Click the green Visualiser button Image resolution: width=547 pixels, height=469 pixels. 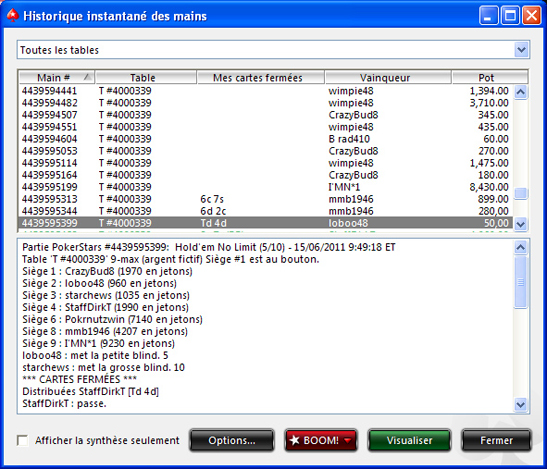pos(409,440)
